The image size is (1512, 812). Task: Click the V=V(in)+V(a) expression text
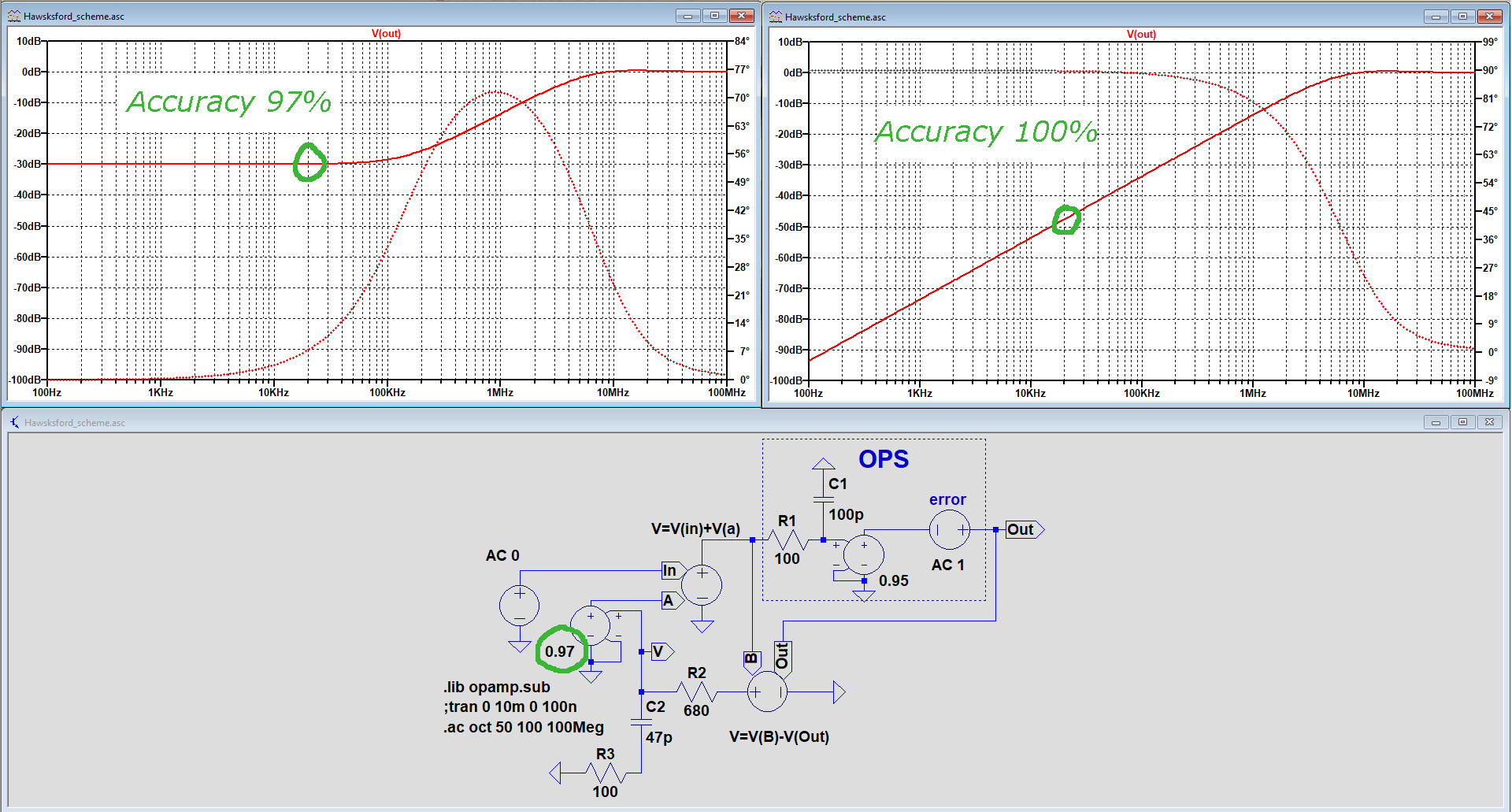point(696,528)
